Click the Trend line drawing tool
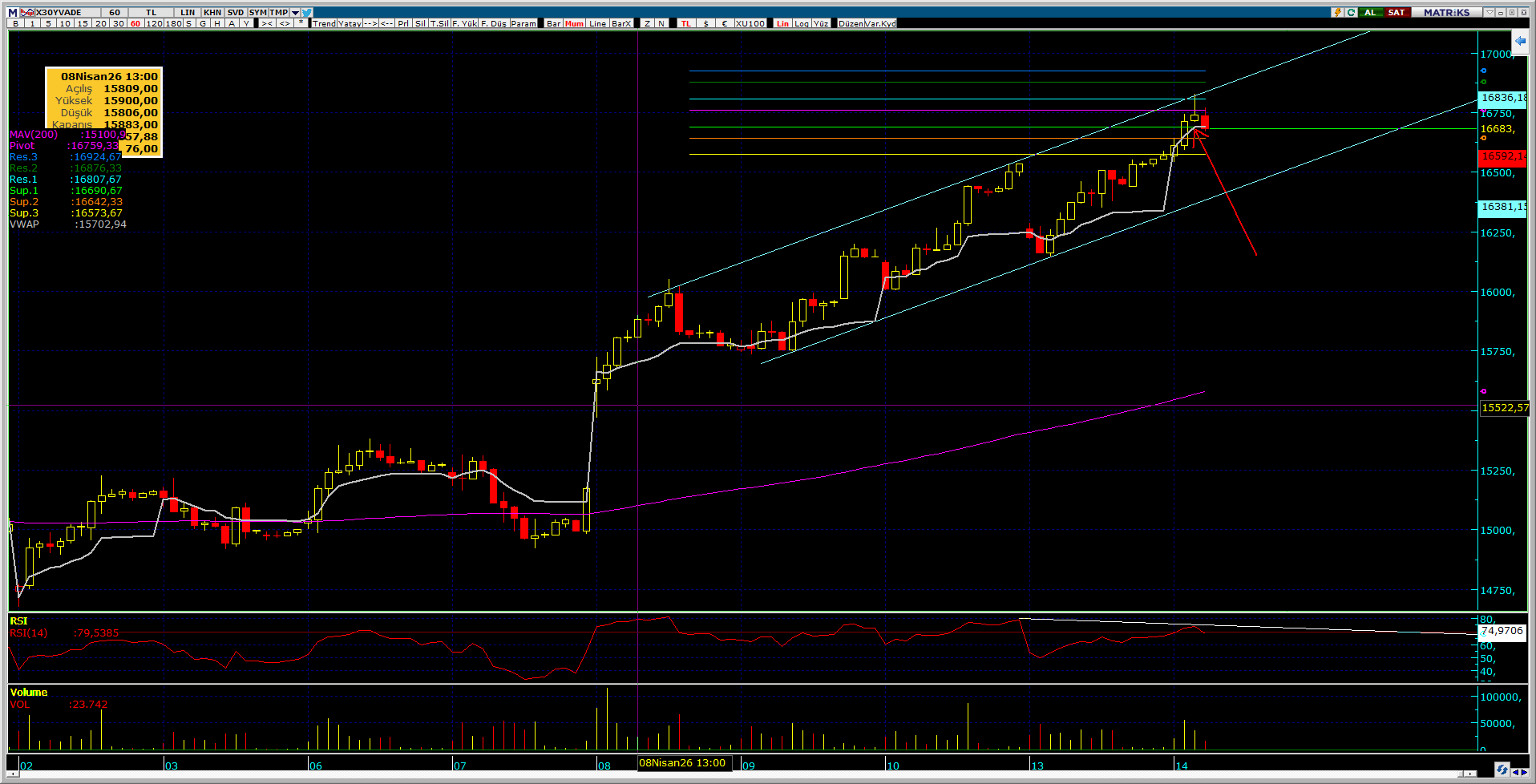The height and width of the screenshot is (784, 1536). 324,24
